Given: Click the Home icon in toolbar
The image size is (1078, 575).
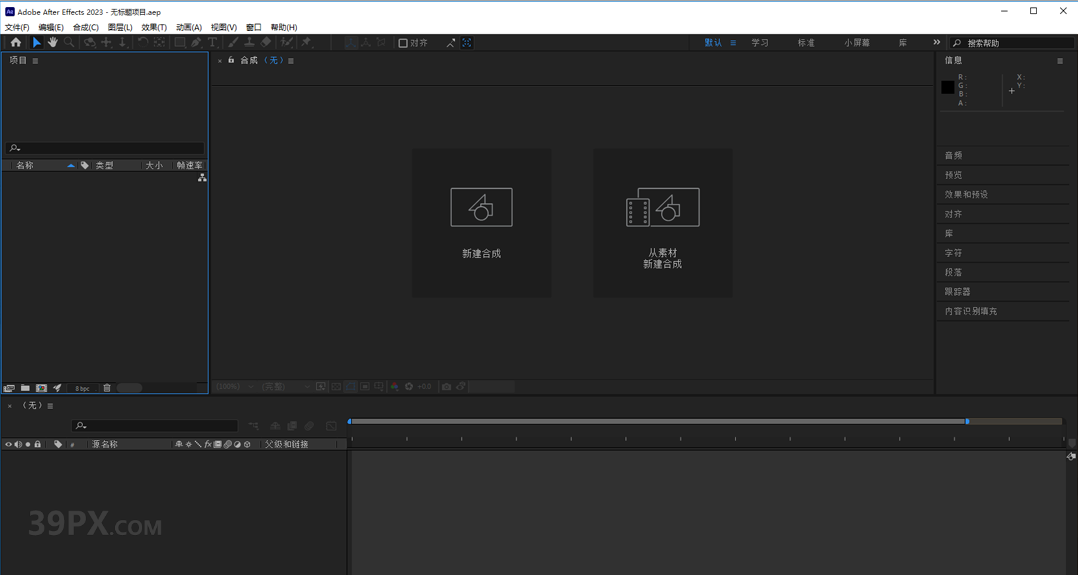Looking at the screenshot, I should (x=16, y=43).
